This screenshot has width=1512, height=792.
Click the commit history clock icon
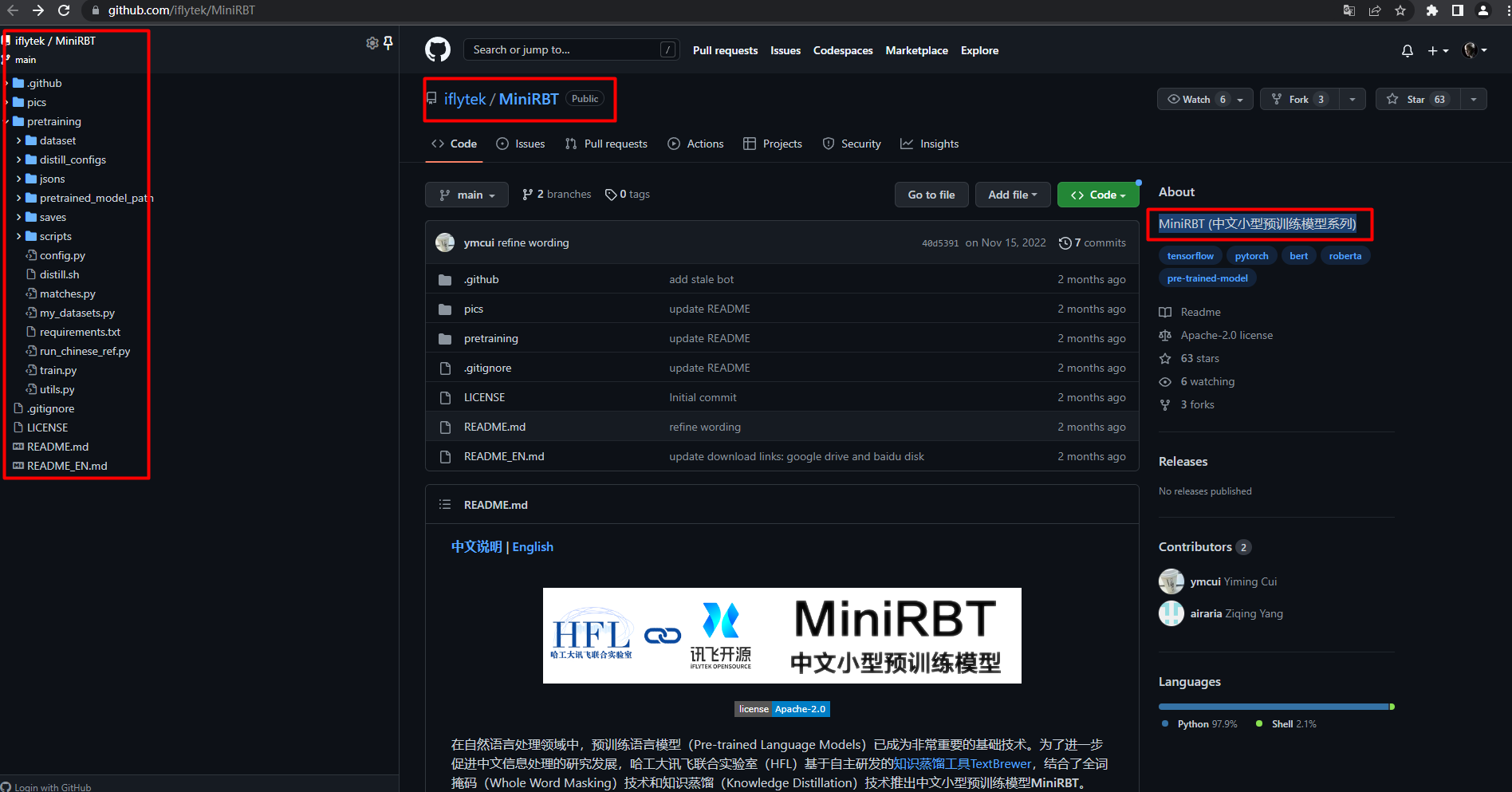tap(1065, 242)
